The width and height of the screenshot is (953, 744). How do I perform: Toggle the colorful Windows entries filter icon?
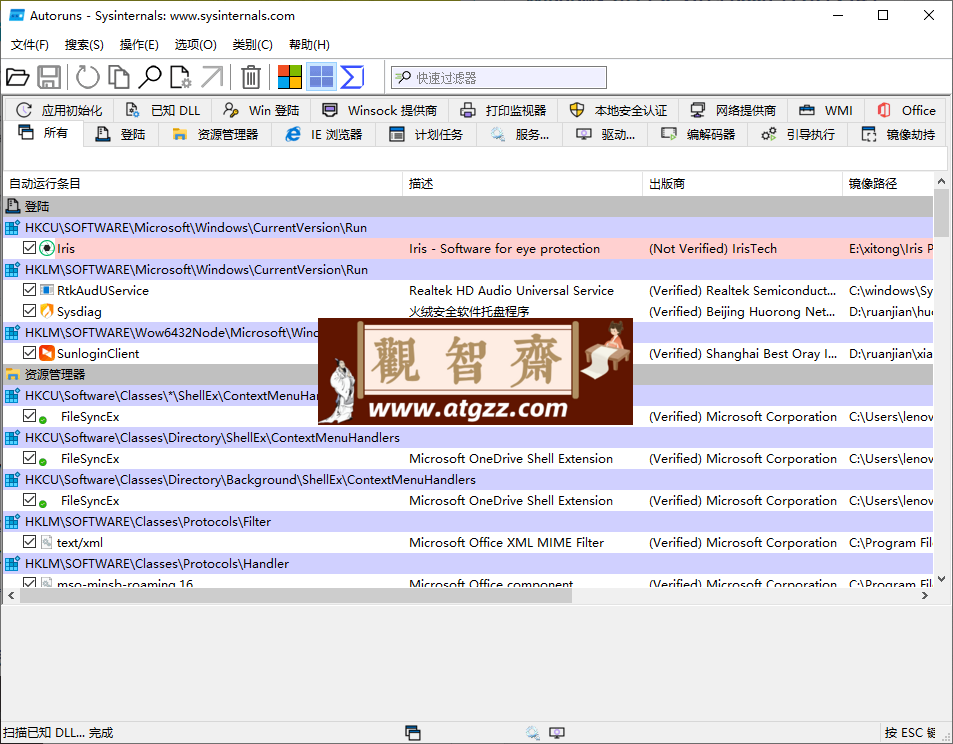click(x=290, y=77)
